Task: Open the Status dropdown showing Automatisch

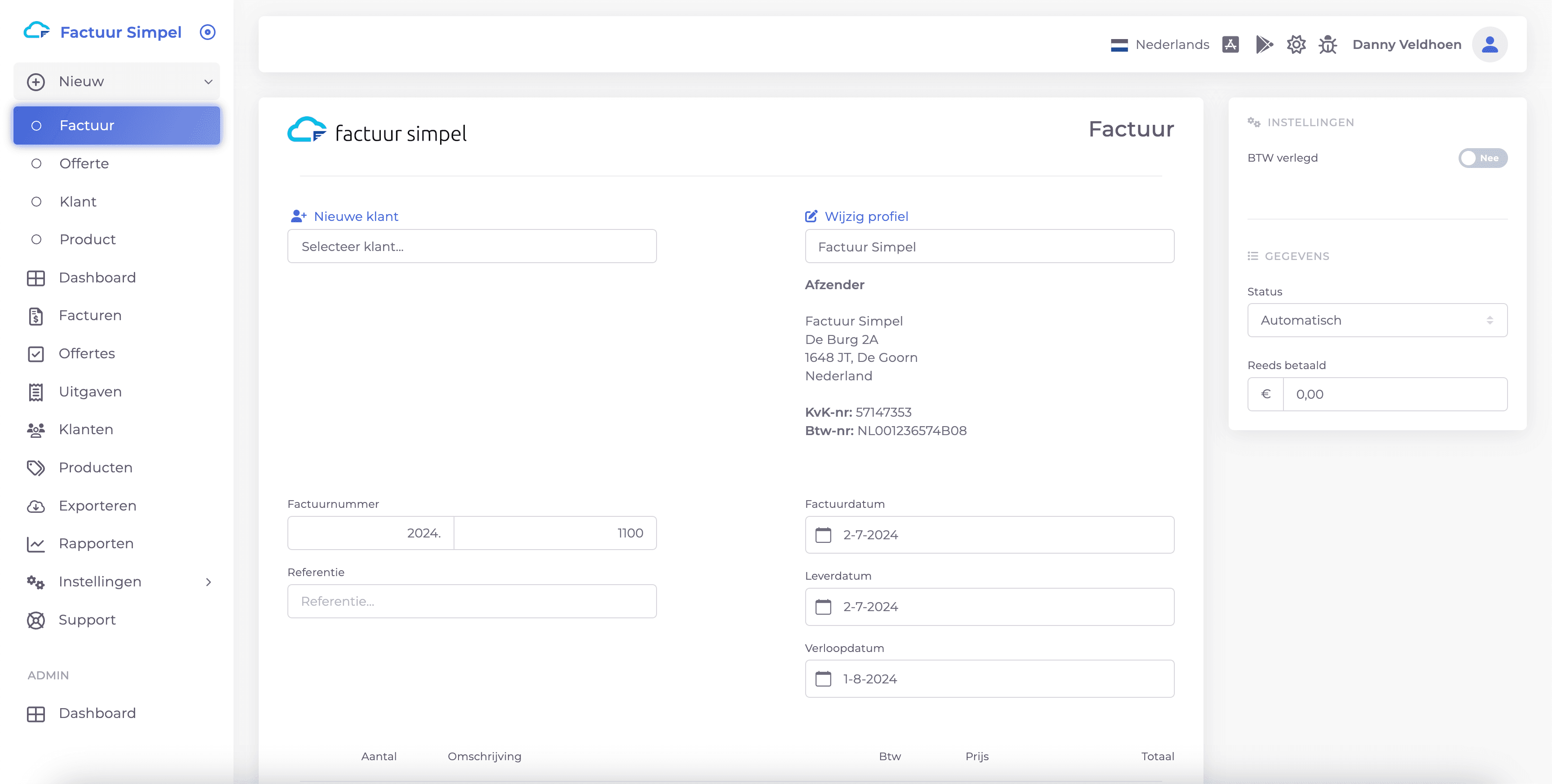Action: click(x=1377, y=320)
